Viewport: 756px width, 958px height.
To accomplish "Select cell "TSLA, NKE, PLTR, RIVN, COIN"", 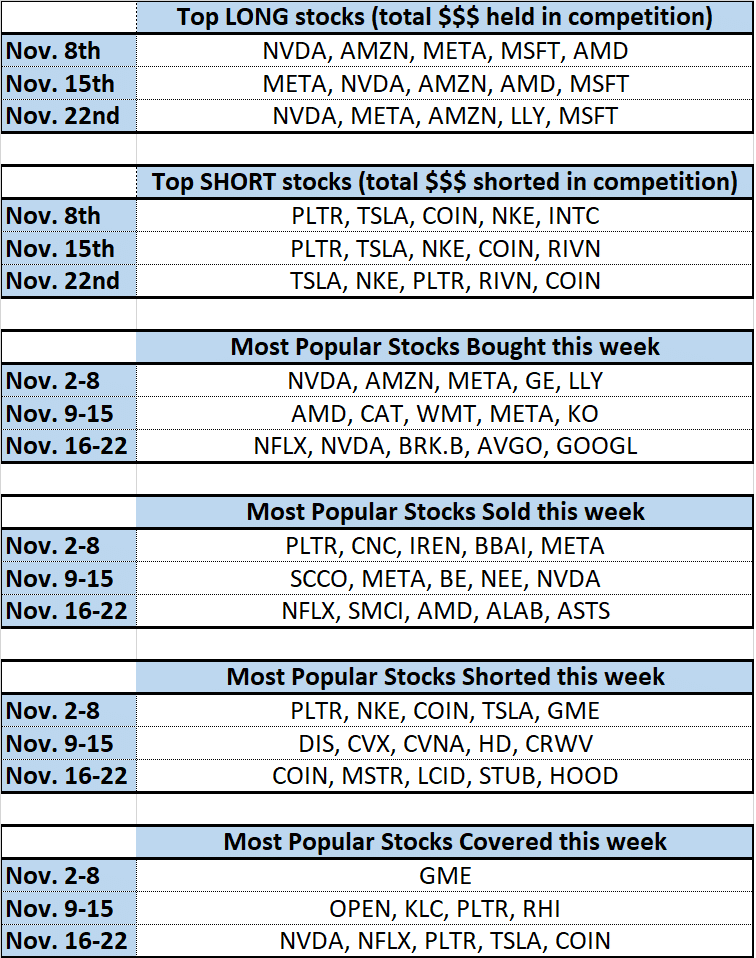I will 444,281.
